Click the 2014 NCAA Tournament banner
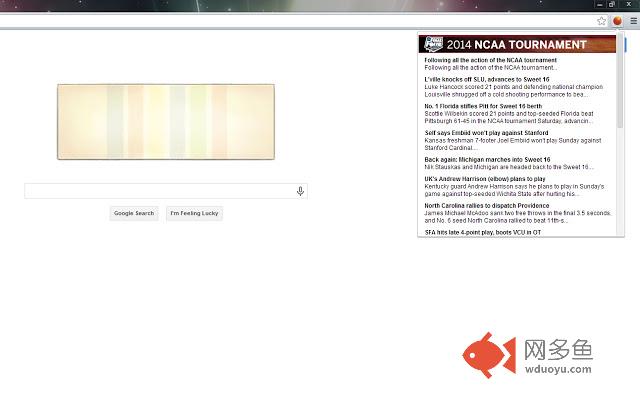The image size is (640, 400). point(517,44)
